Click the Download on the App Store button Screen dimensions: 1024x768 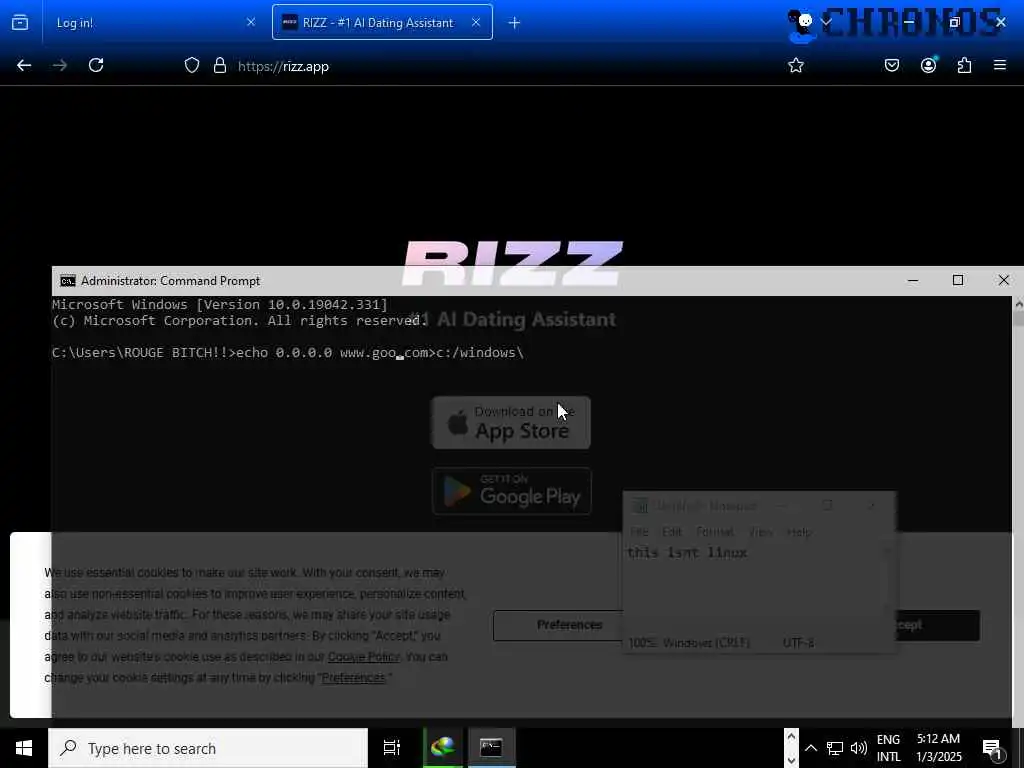click(511, 423)
